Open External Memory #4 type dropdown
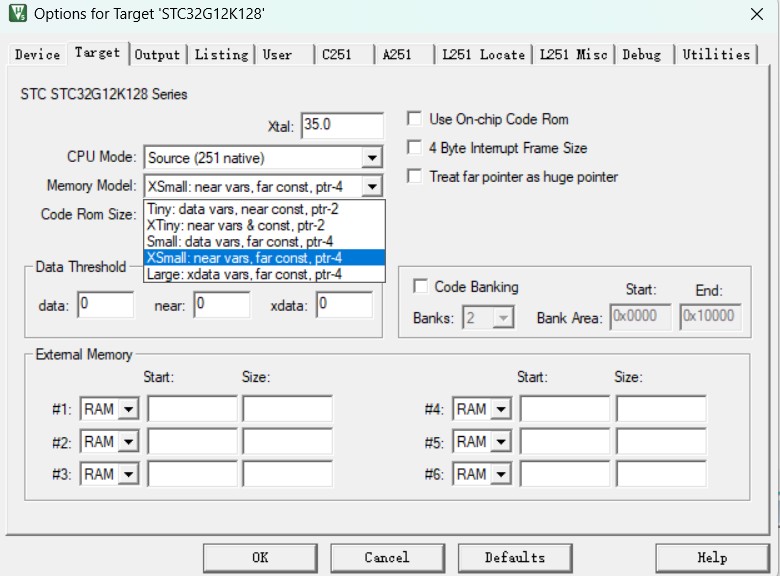The image size is (780, 576). pos(501,409)
